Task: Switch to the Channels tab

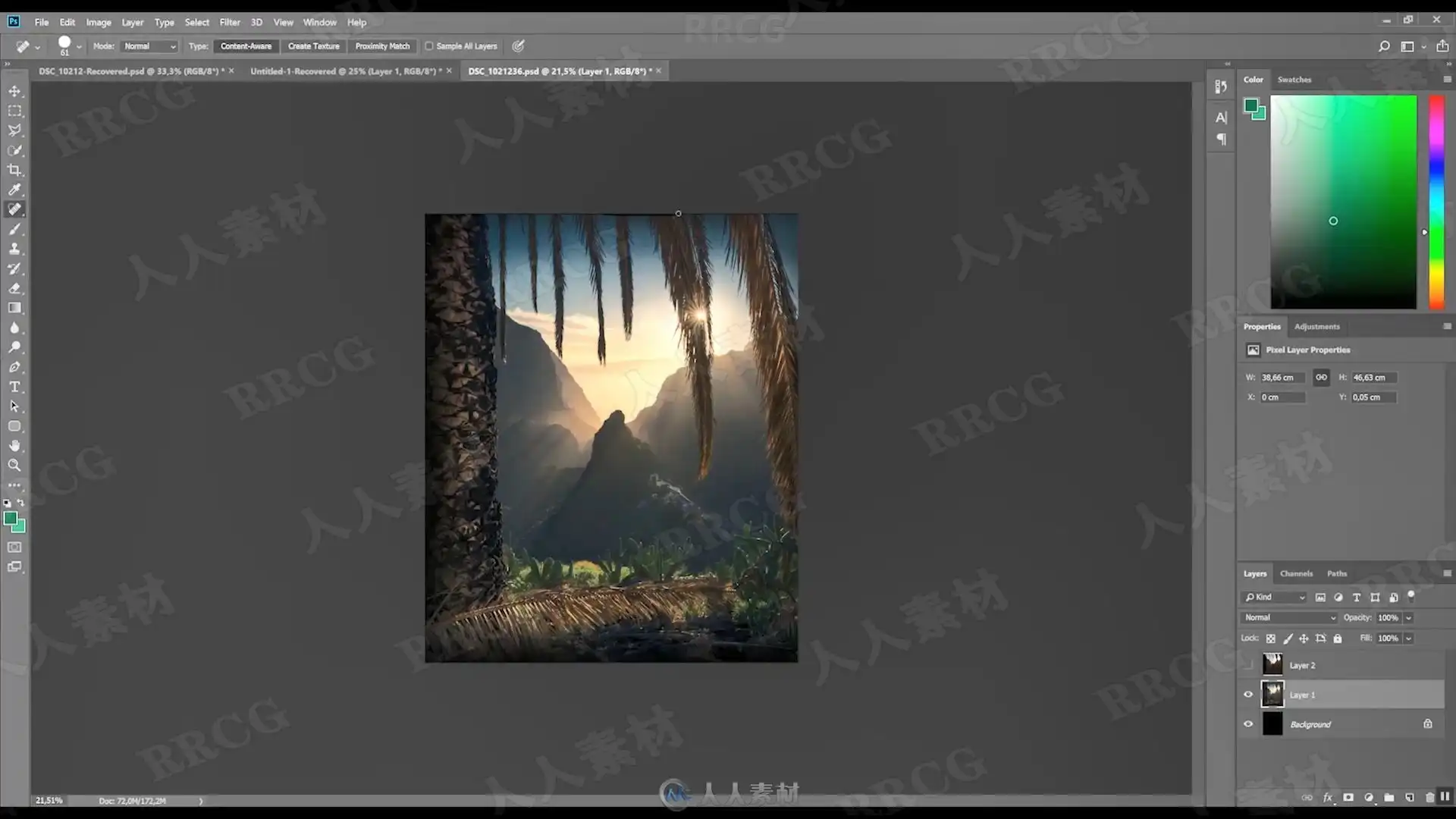Action: (1296, 574)
